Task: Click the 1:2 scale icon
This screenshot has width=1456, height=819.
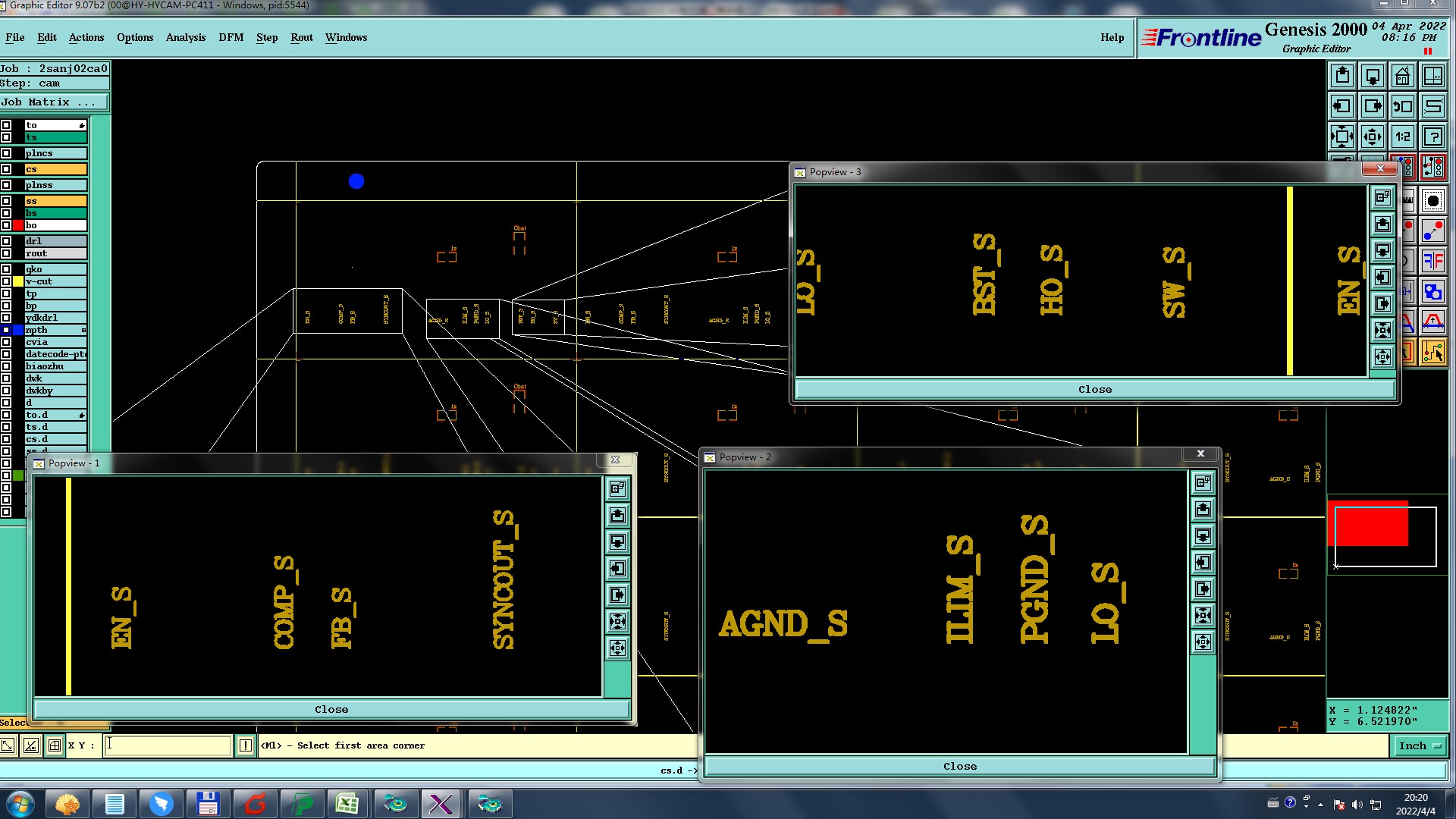Action: pos(1403,136)
